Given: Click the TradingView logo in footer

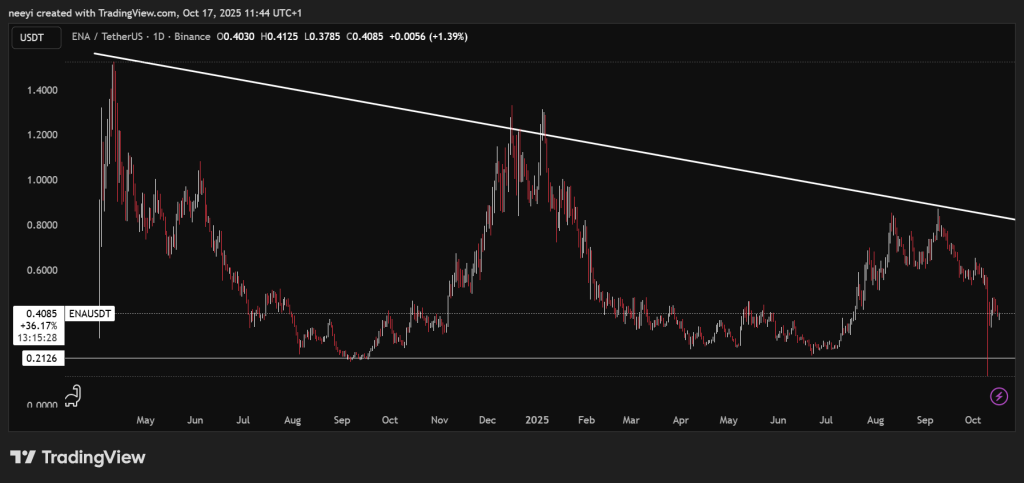Looking at the screenshot, I should (x=77, y=458).
